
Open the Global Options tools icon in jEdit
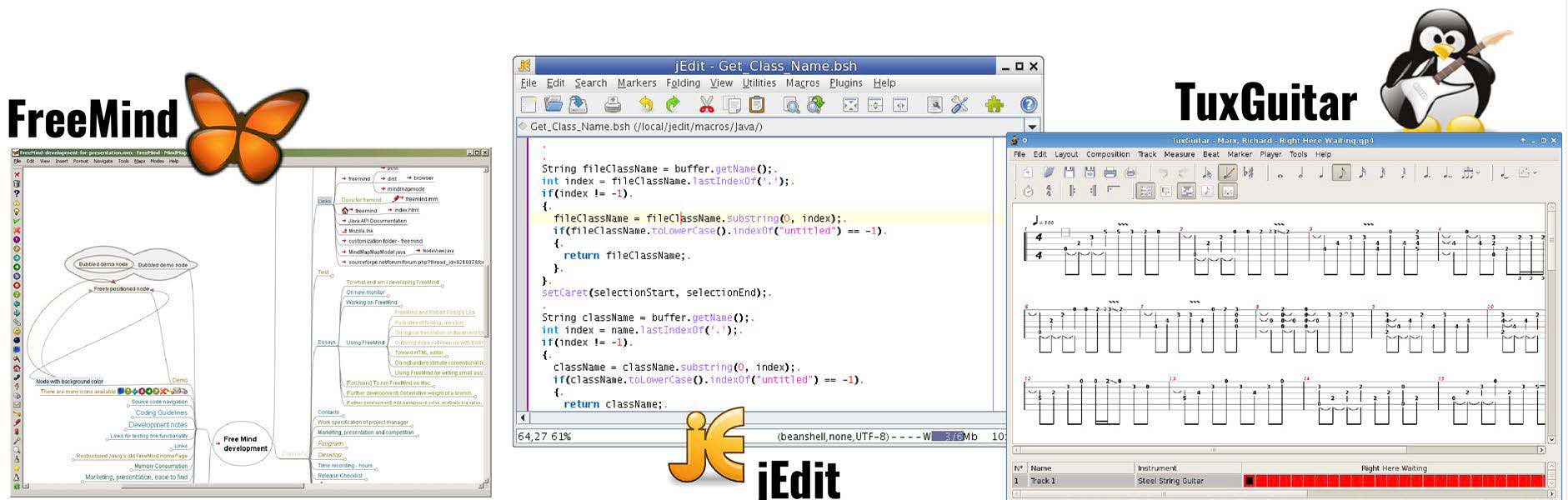[959, 105]
